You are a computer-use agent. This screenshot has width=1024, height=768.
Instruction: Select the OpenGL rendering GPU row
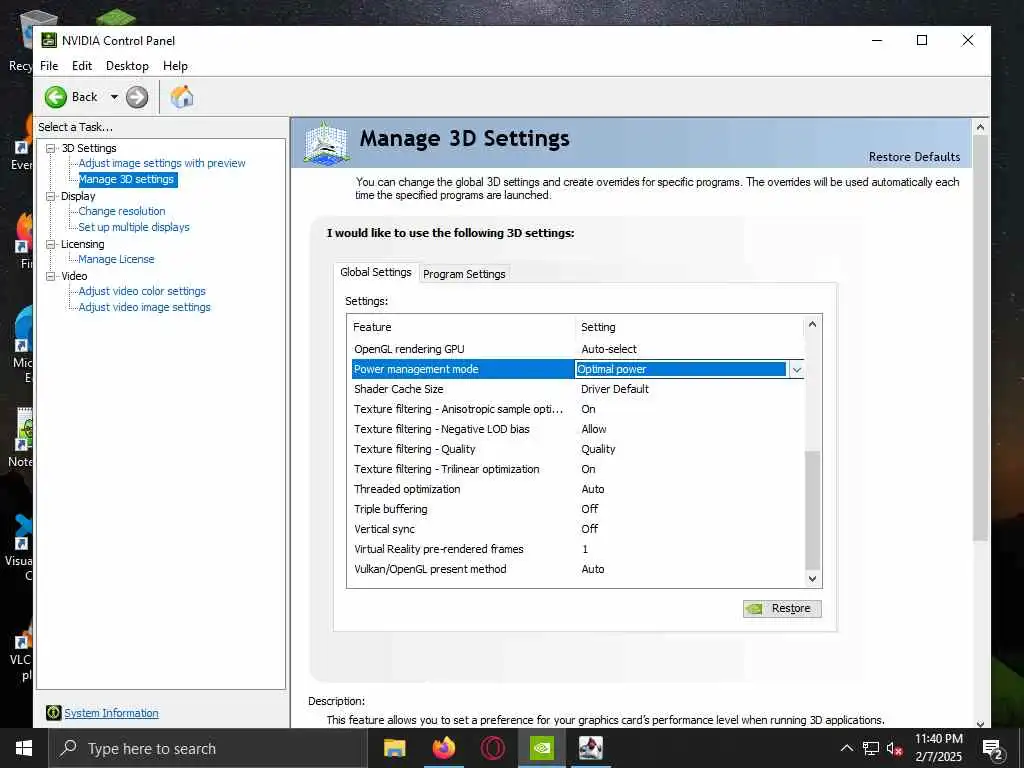click(577, 349)
